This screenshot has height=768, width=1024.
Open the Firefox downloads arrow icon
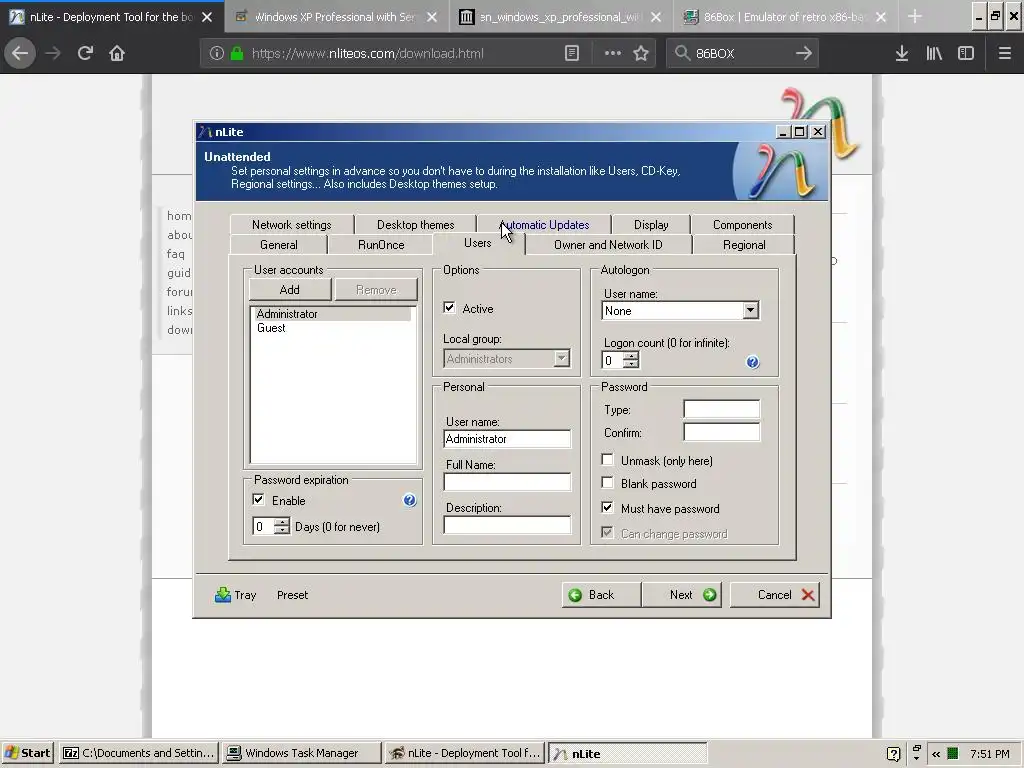(x=902, y=54)
